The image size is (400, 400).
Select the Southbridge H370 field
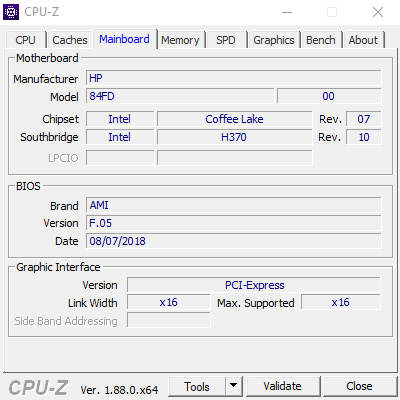(x=234, y=137)
